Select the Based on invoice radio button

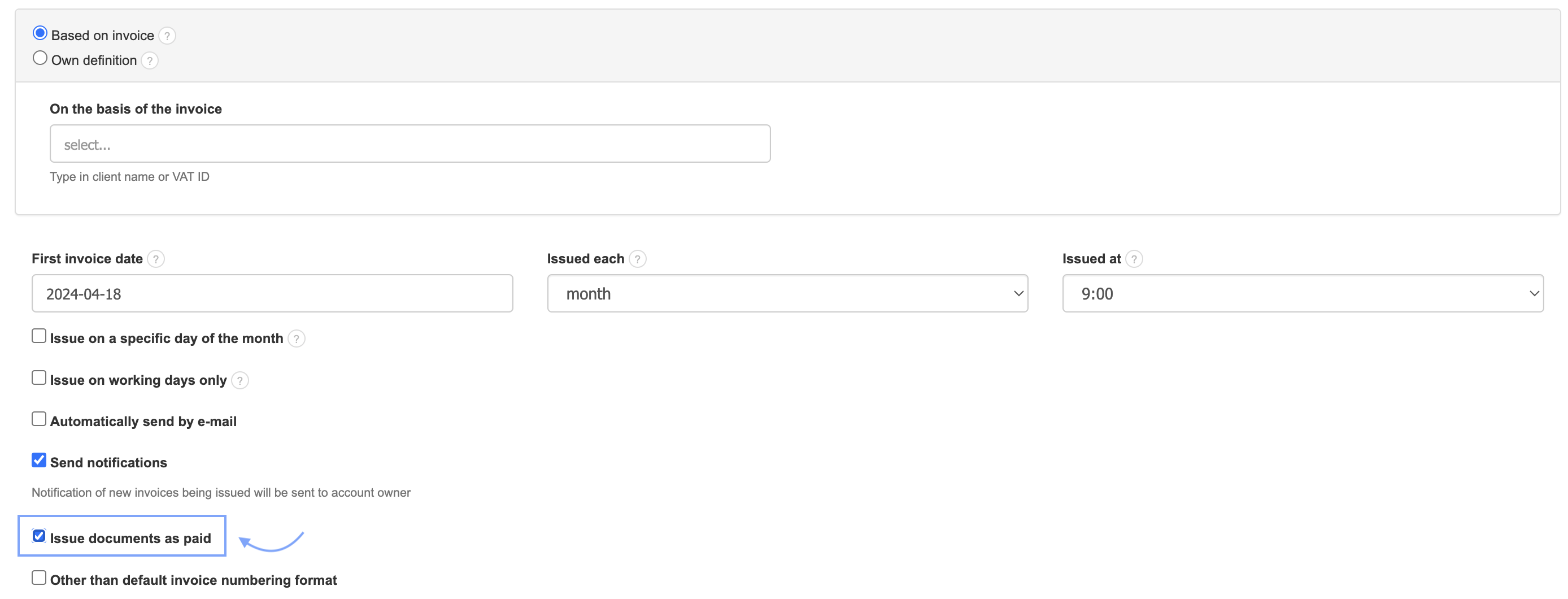point(40,33)
